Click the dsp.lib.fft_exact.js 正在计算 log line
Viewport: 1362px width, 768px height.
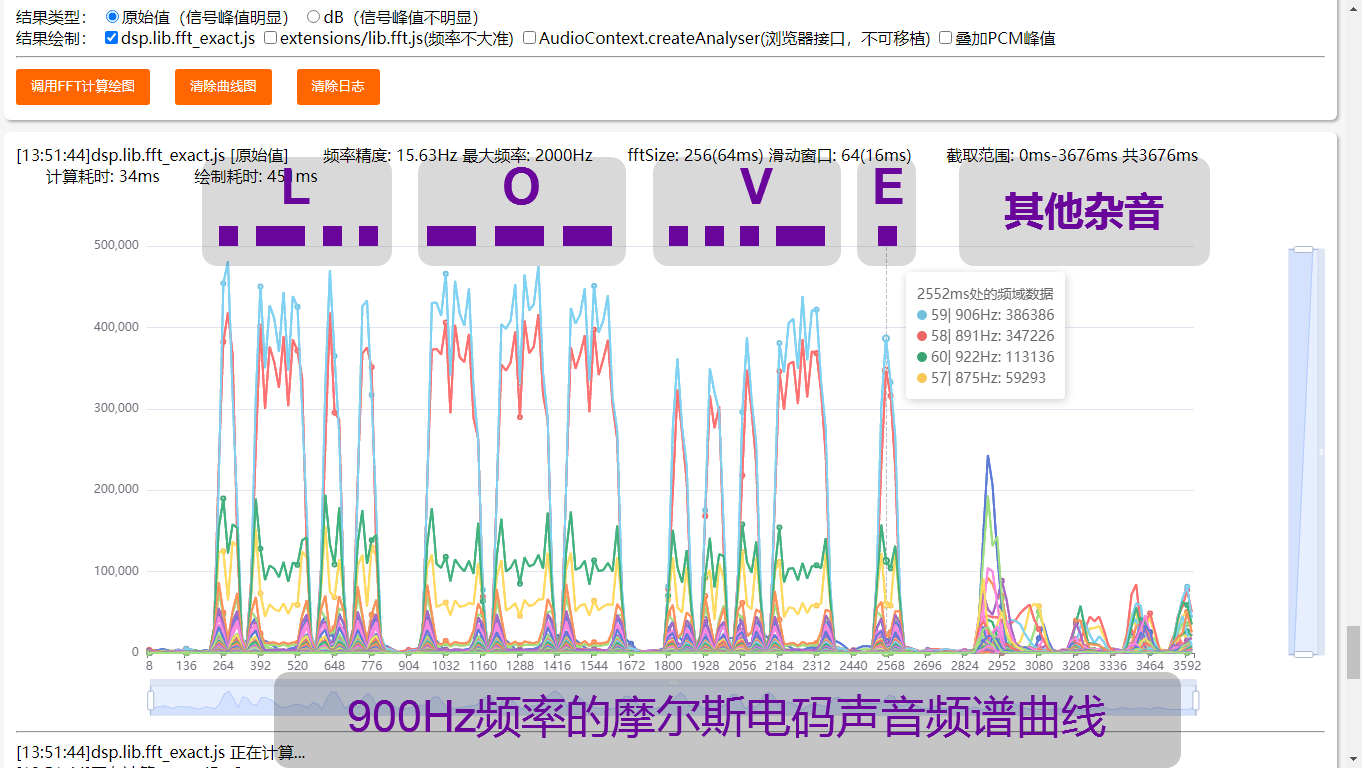point(161,752)
